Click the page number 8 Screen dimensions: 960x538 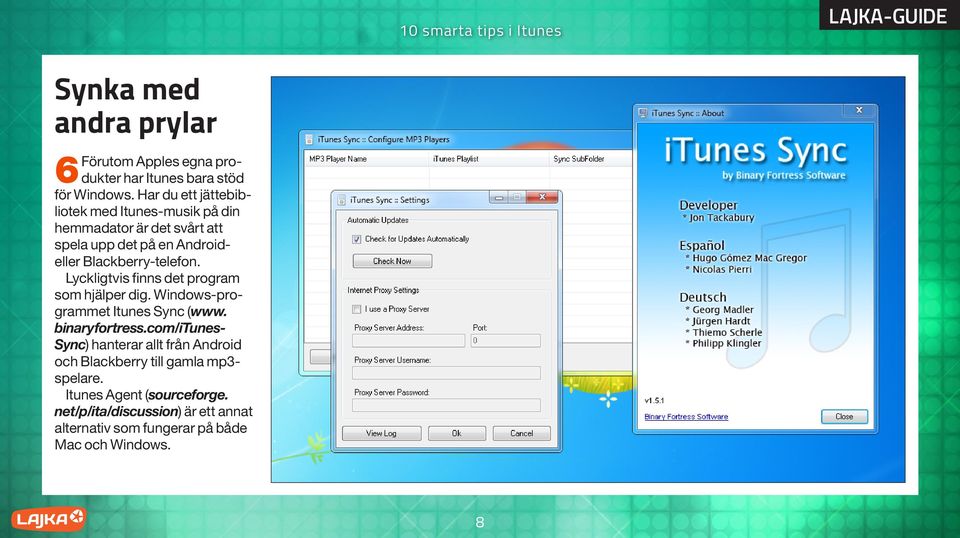[x=480, y=522]
